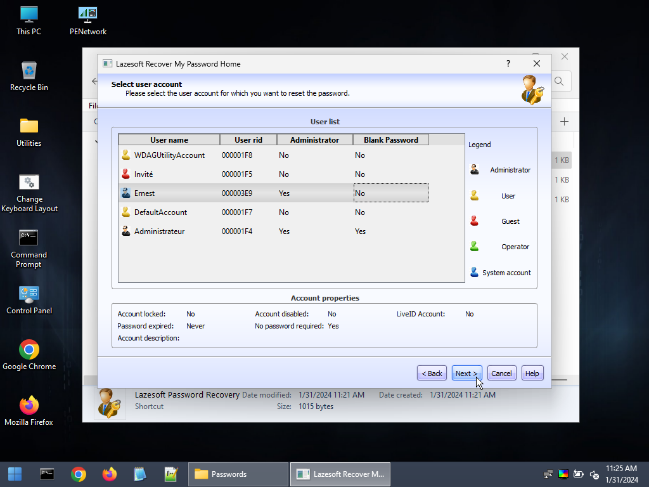Sort by User name column header

tap(169, 140)
